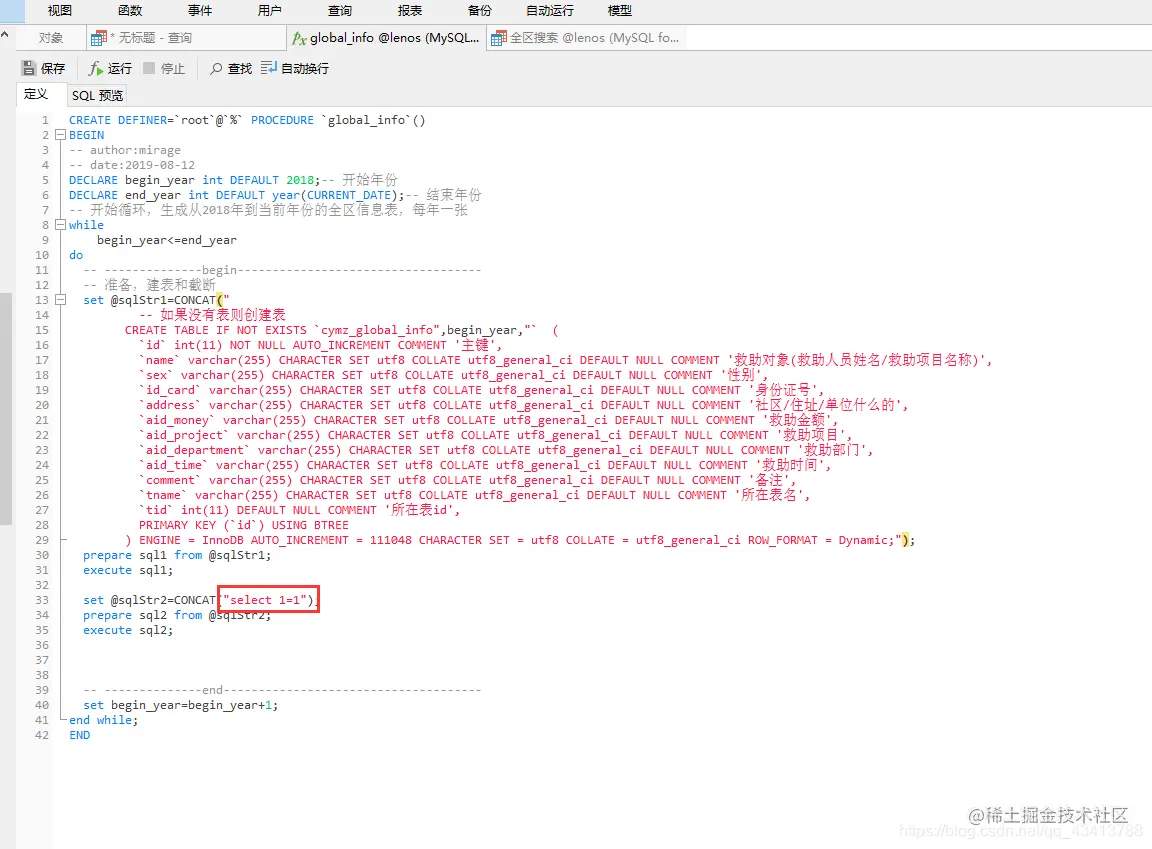Click the 'end while;' line
This screenshot has width=1152, height=849.
[104, 720]
